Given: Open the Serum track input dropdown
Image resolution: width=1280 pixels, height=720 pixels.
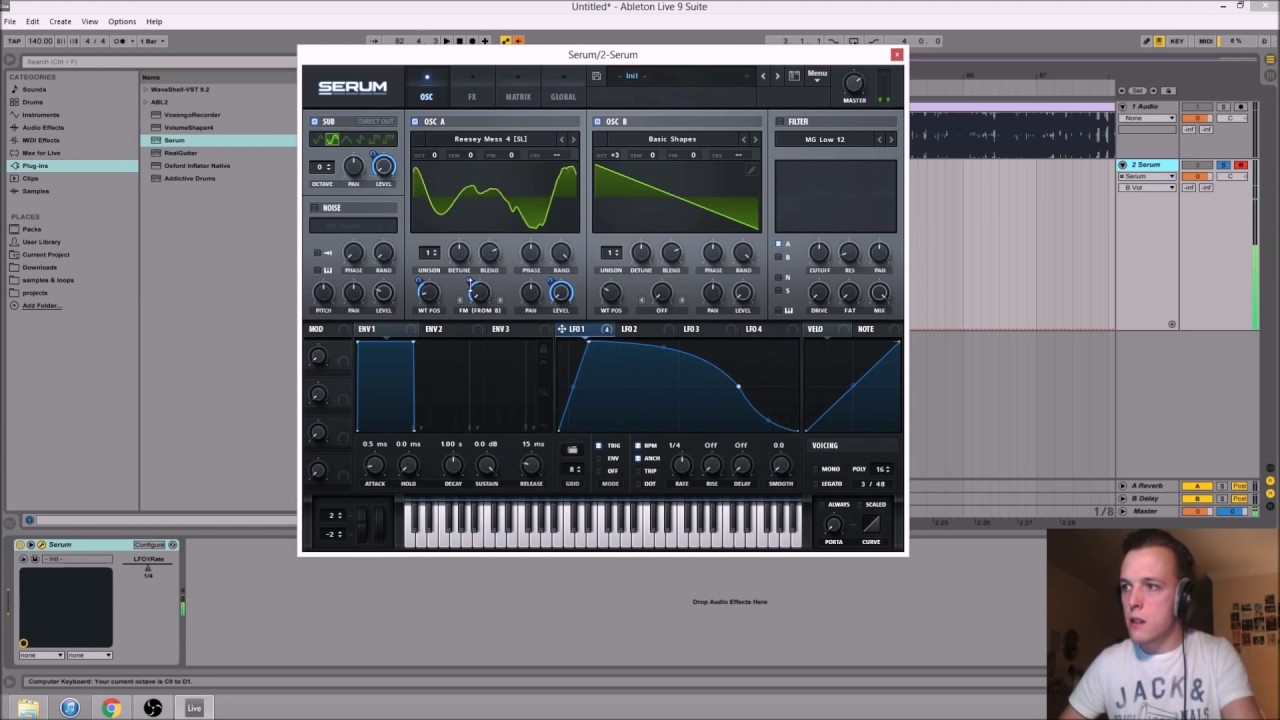Looking at the screenshot, I should tap(1147, 176).
